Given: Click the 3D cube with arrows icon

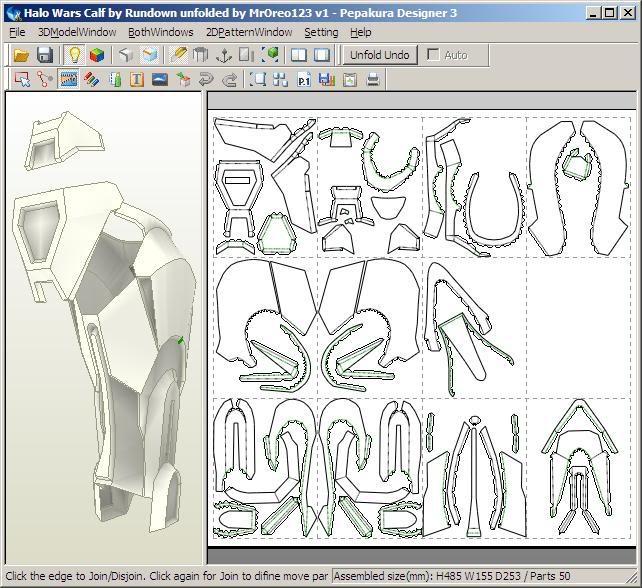Looking at the screenshot, I should (x=183, y=79).
